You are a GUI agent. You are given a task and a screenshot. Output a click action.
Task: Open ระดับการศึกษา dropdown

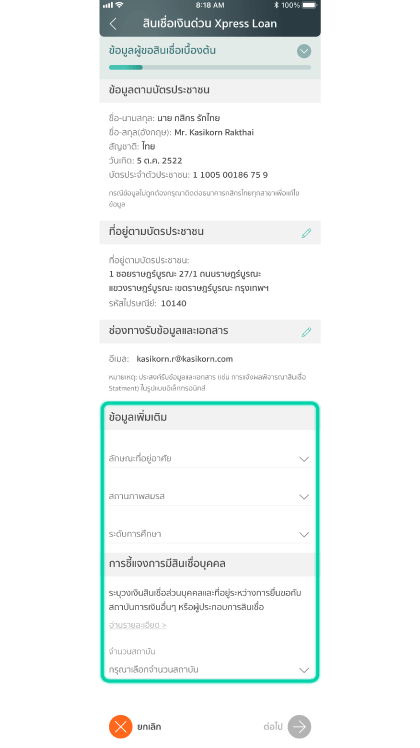(210, 534)
